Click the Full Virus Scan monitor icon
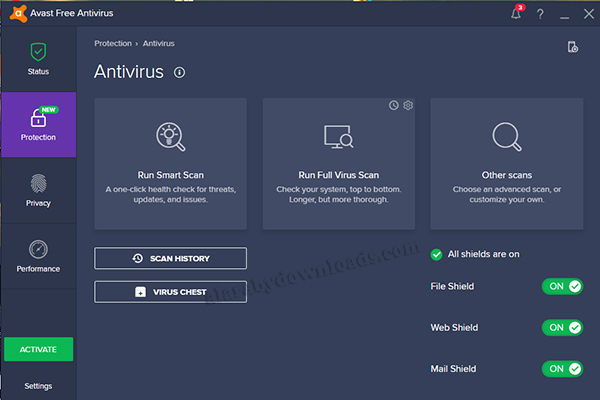Image resolution: width=600 pixels, height=400 pixels. point(339,137)
